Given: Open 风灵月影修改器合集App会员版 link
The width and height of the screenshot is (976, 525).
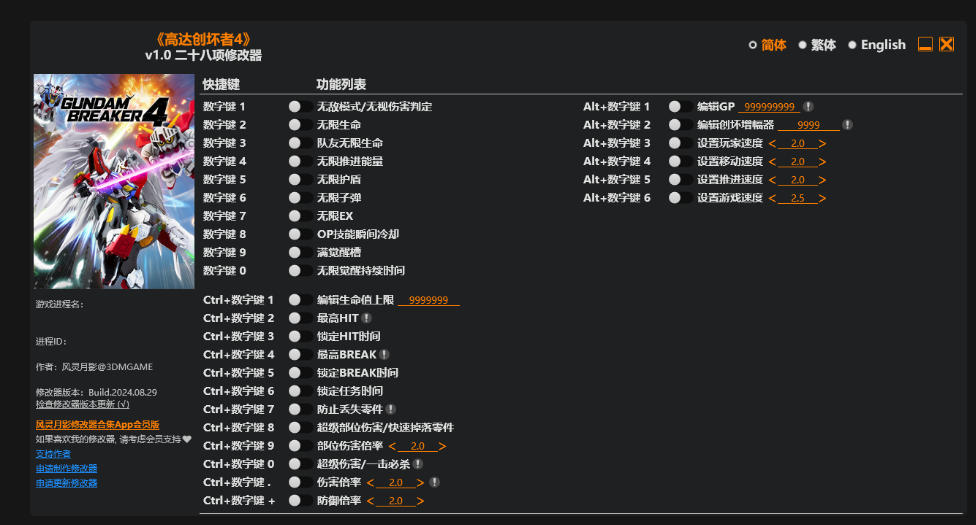Looking at the screenshot, I should [x=98, y=424].
